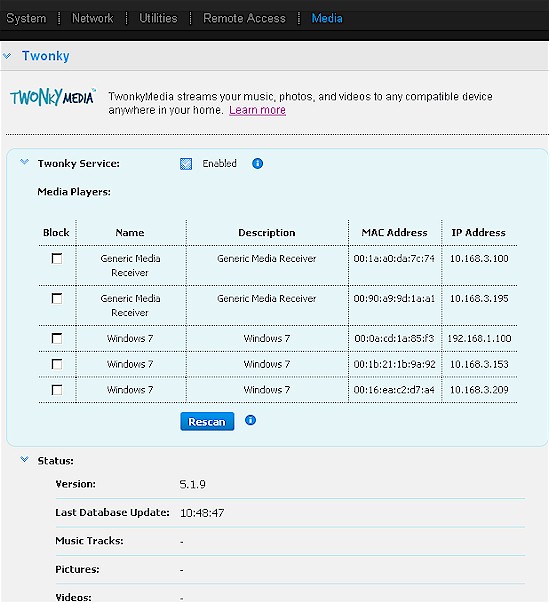Click the Music Tracks label
This screenshot has height=604, width=550.
pos(89,541)
